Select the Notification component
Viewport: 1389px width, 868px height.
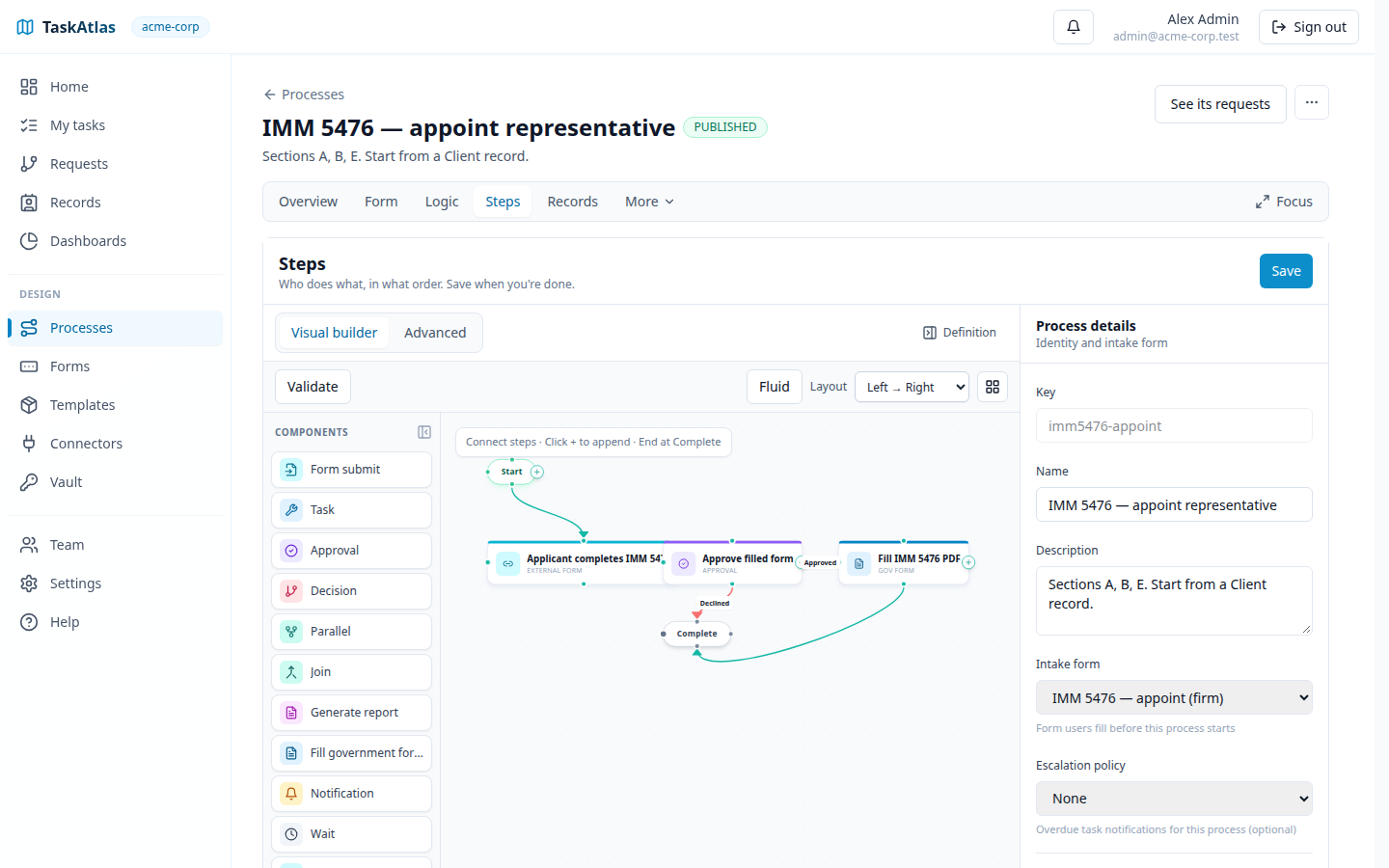click(351, 794)
